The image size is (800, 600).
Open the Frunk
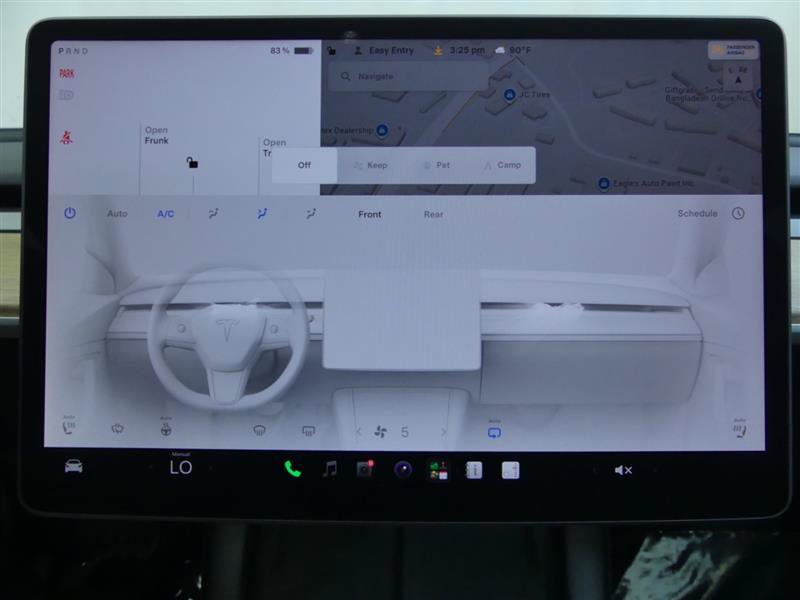pos(156,135)
